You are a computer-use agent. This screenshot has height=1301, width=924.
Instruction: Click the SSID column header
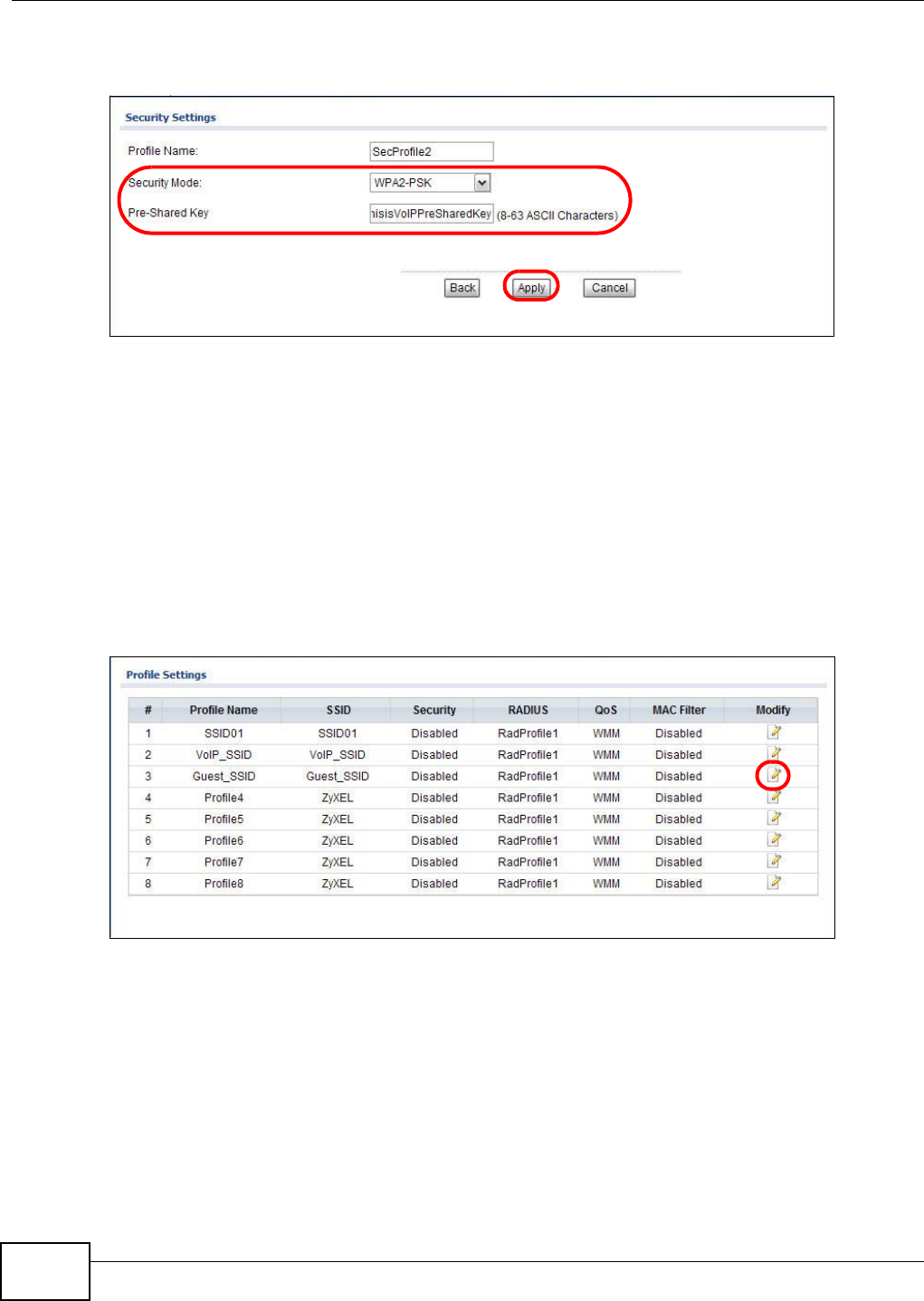pyautogui.click(x=338, y=710)
